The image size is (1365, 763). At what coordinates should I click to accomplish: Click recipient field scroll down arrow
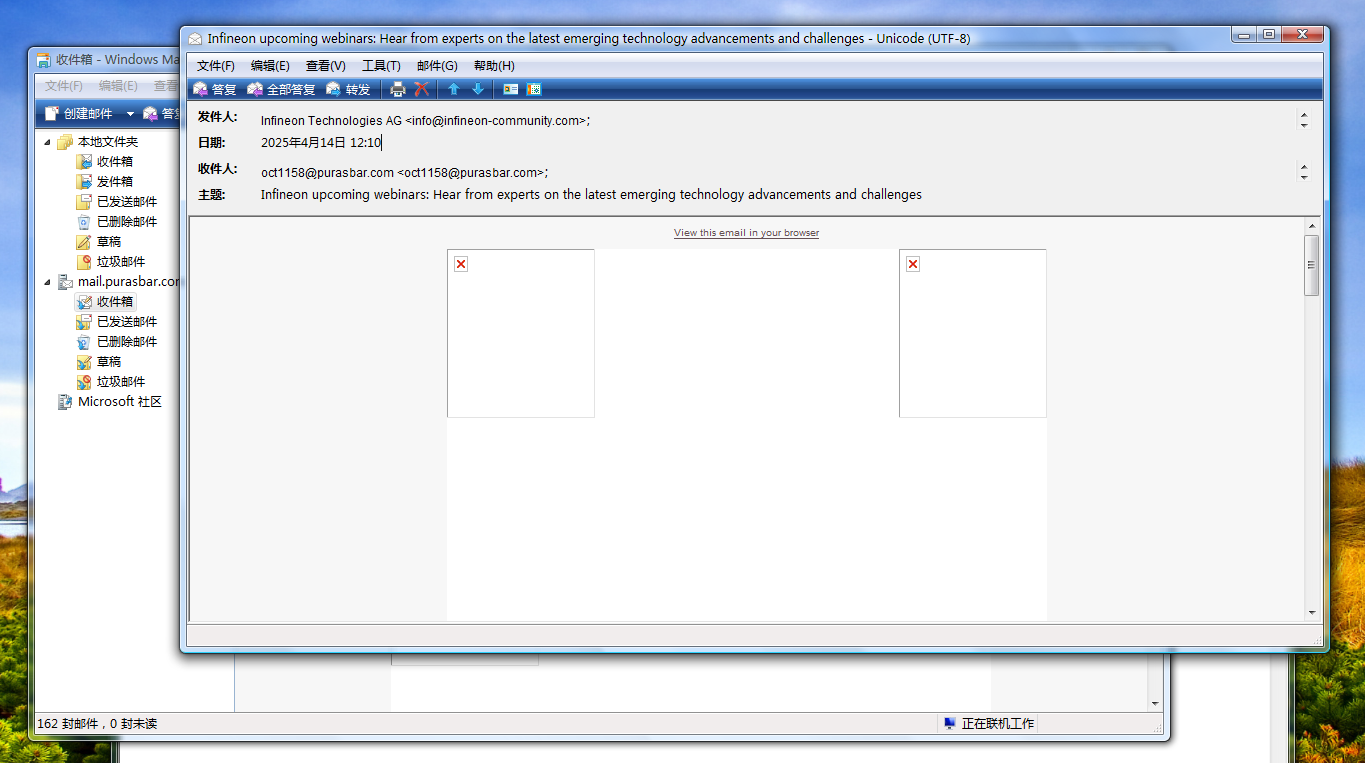[1304, 177]
